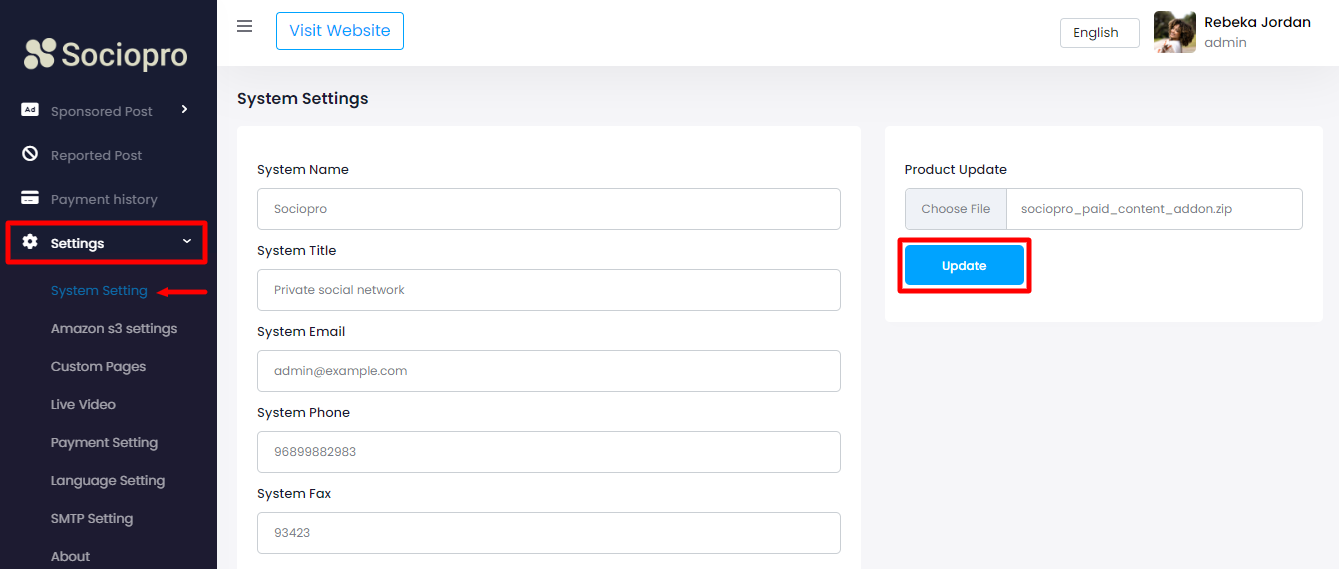Click the hamburger menu icon

244,26
